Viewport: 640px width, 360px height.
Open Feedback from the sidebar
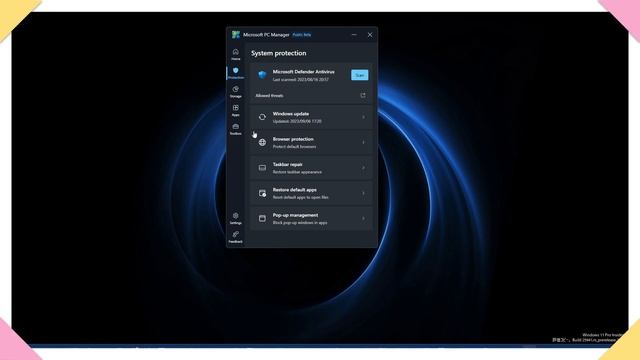(236, 237)
